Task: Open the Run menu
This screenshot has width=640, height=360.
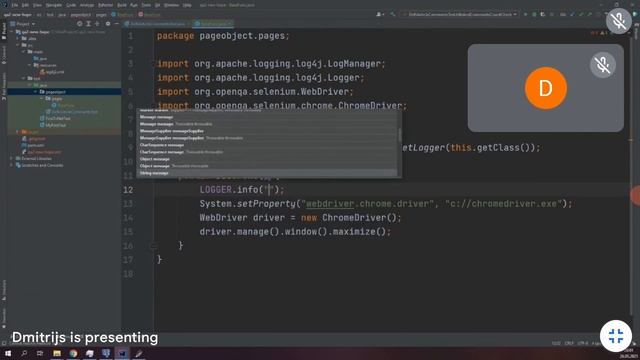Action: pyautogui.click(x=133, y=5)
